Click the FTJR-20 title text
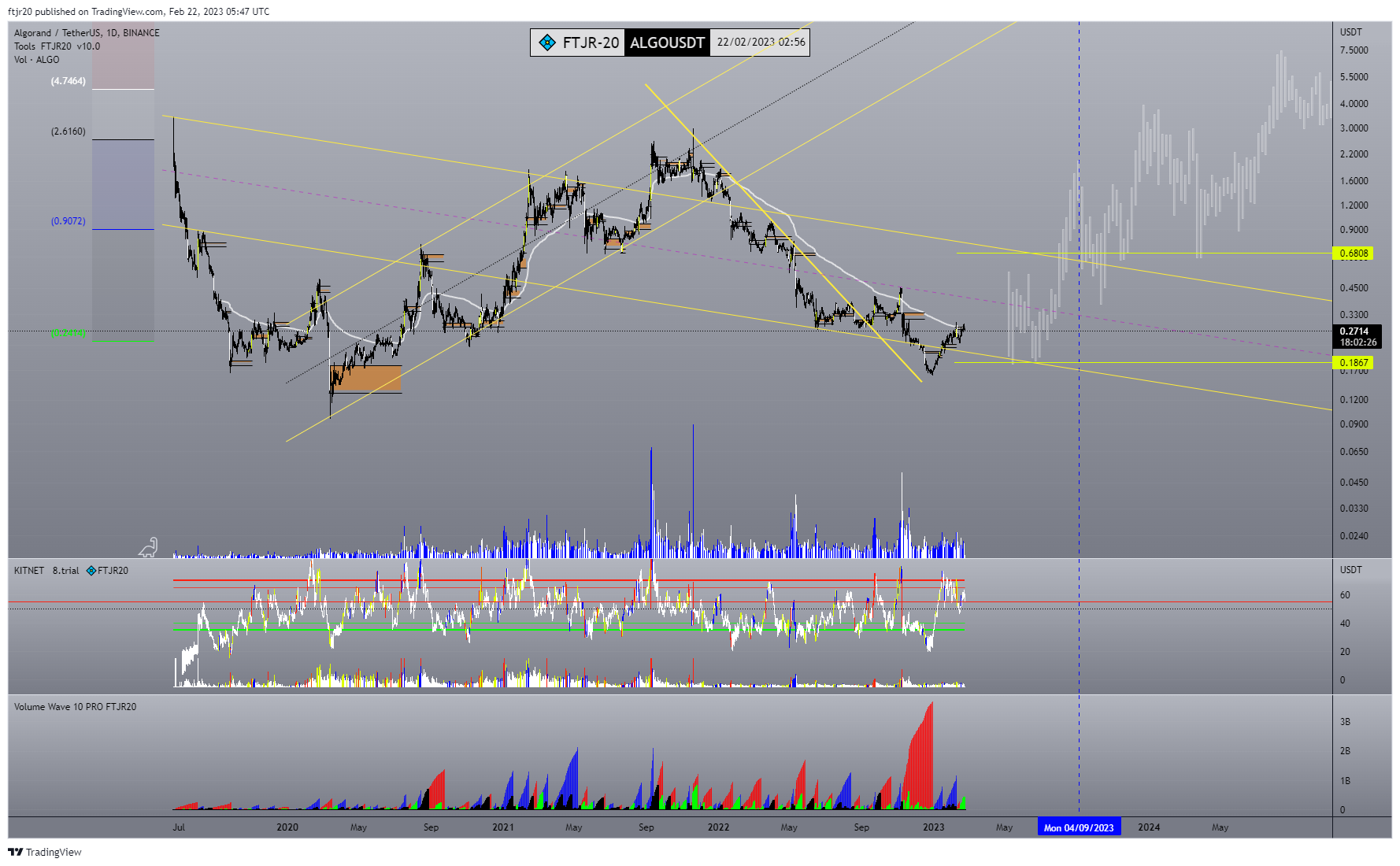This screenshot has width=1400, height=866. pyautogui.click(x=591, y=43)
